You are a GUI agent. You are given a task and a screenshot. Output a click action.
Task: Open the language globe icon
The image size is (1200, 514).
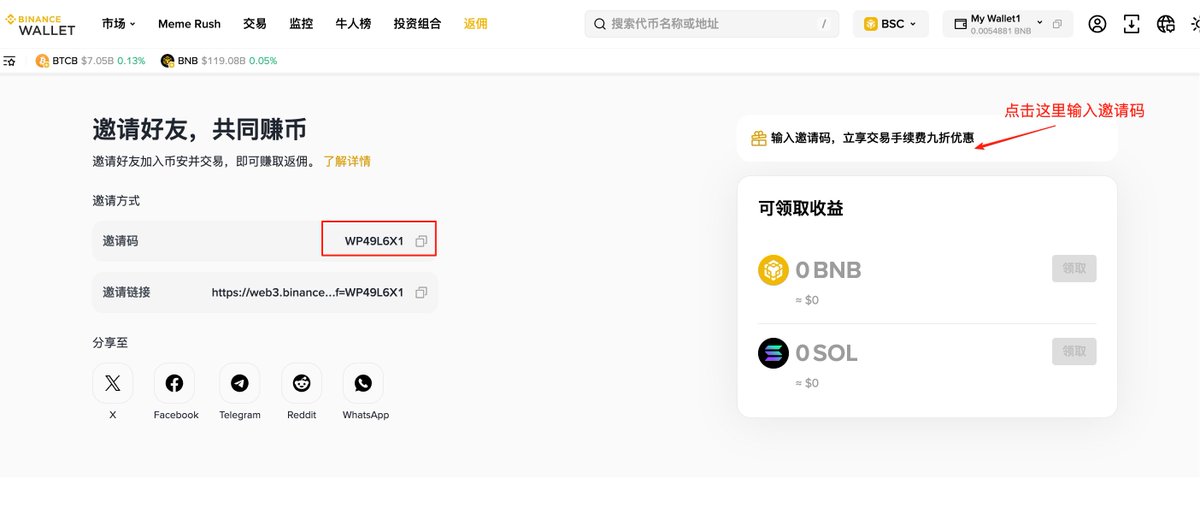click(x=1165, y=24)
